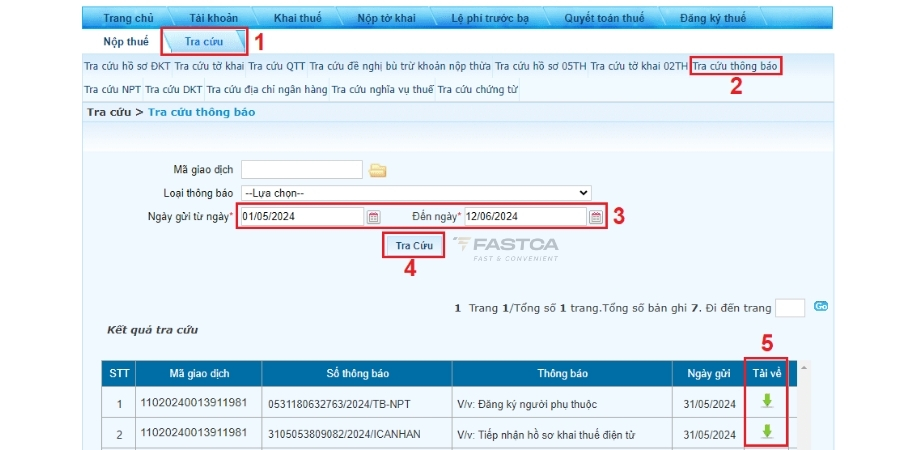Click the Đi đến trang page number box
Viewport: 900px width, 450px height.
(790, 308)
